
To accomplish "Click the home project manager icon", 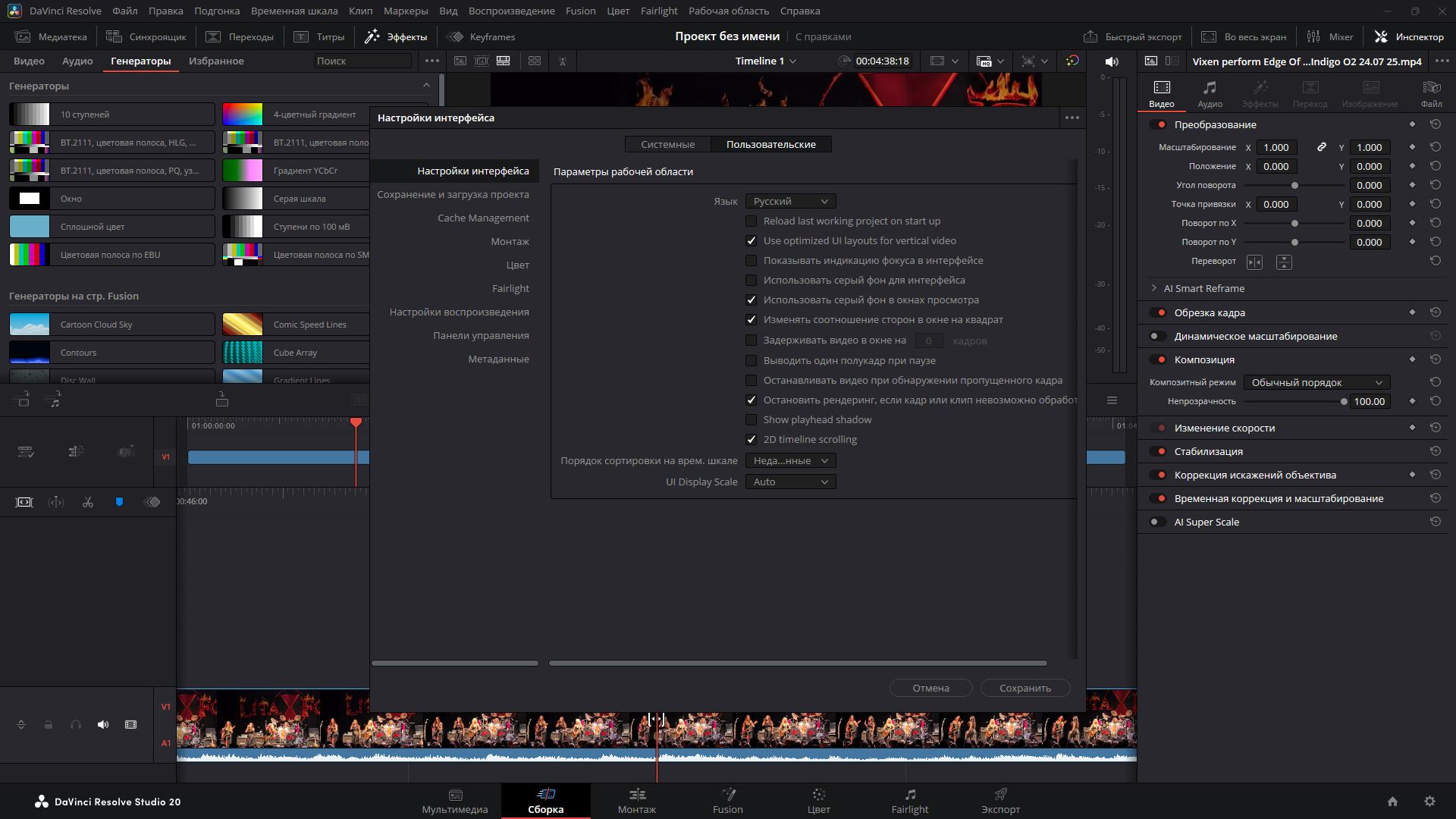I will click(x=1392, y=802).
